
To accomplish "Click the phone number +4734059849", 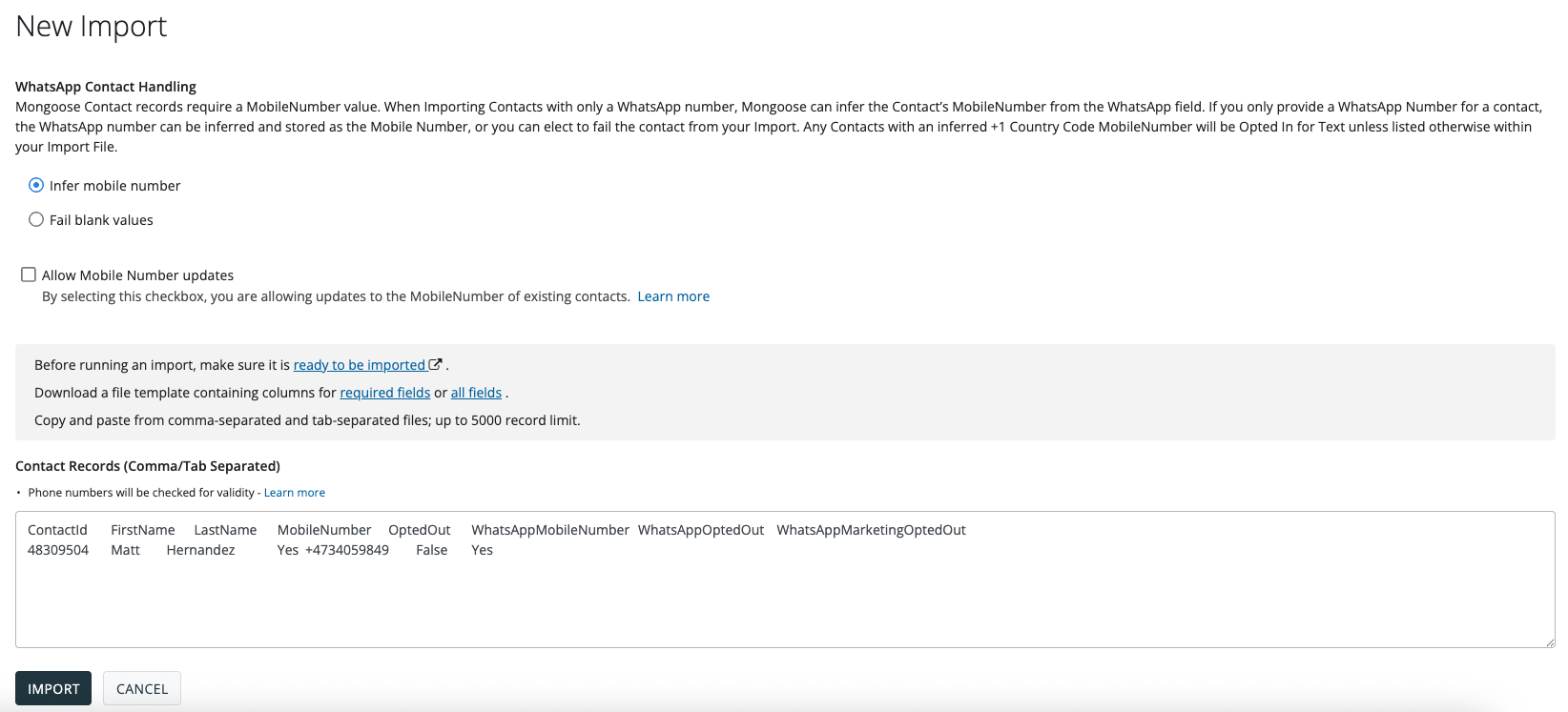I will tap(347, 550).
